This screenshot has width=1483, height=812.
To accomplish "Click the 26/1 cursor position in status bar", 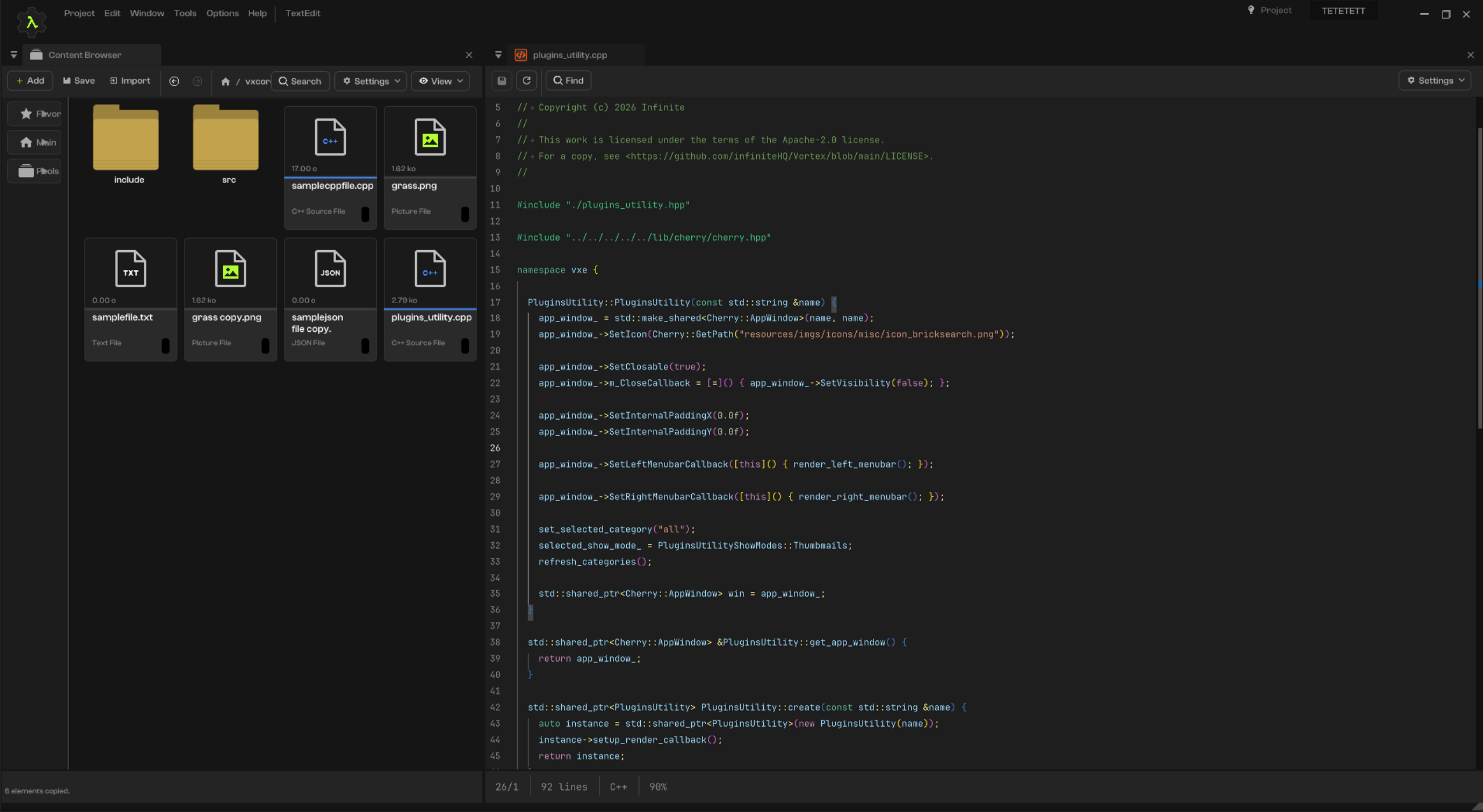I will [x=507, y=786].
